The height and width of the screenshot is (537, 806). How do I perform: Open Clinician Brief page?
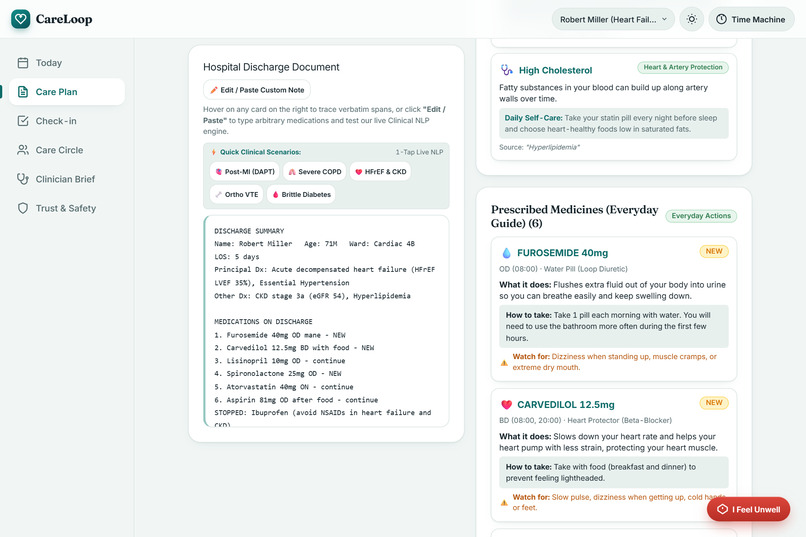click(x=67, y=179)
